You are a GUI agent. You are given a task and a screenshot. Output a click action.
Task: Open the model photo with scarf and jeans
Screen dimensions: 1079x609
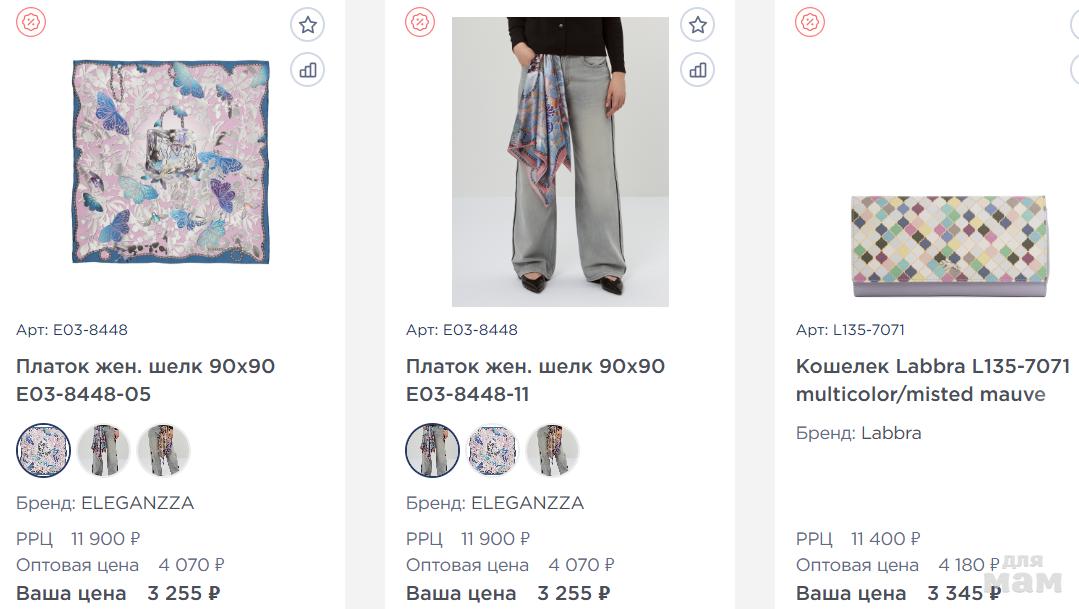(x=560, y=161)
